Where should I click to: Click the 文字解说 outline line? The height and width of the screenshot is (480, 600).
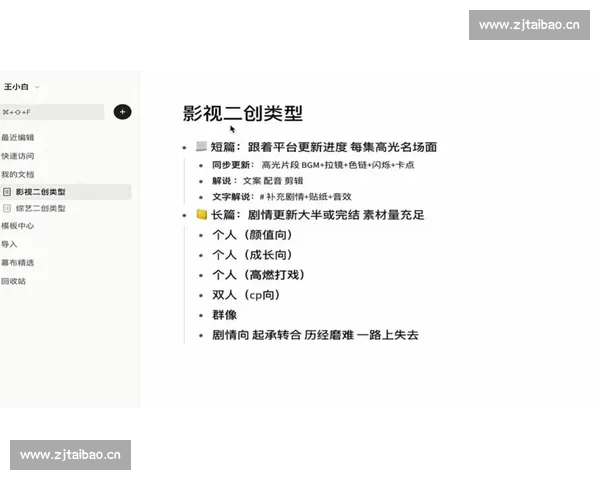point(282,197)
